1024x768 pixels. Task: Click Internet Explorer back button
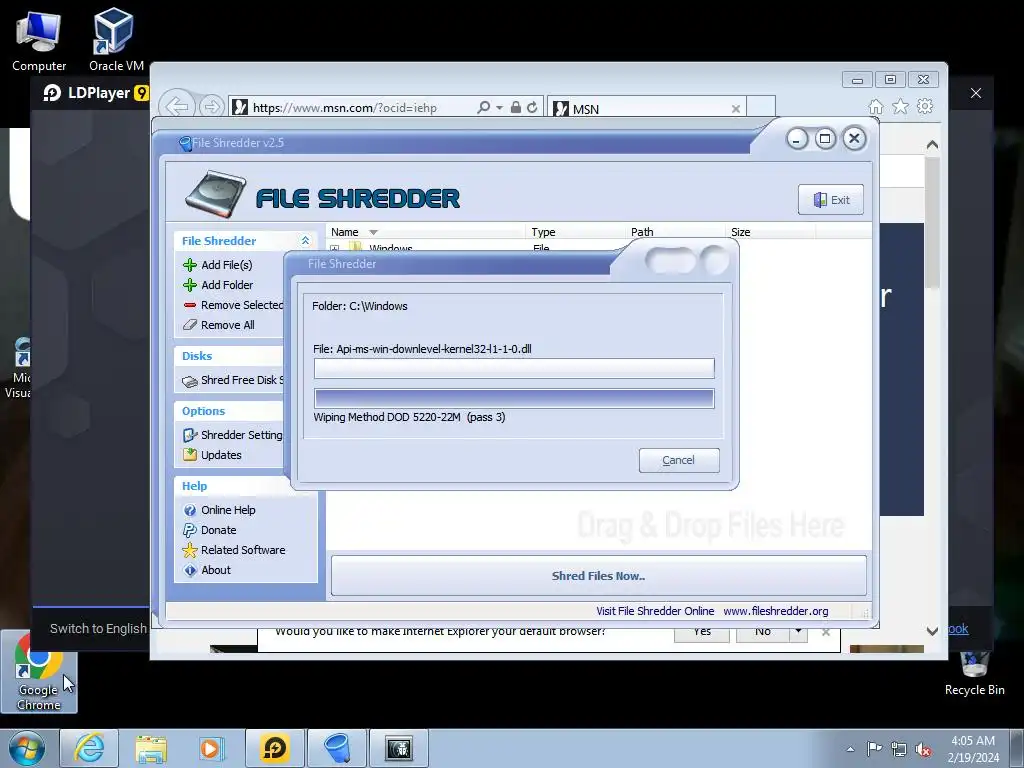click(177, 106)
